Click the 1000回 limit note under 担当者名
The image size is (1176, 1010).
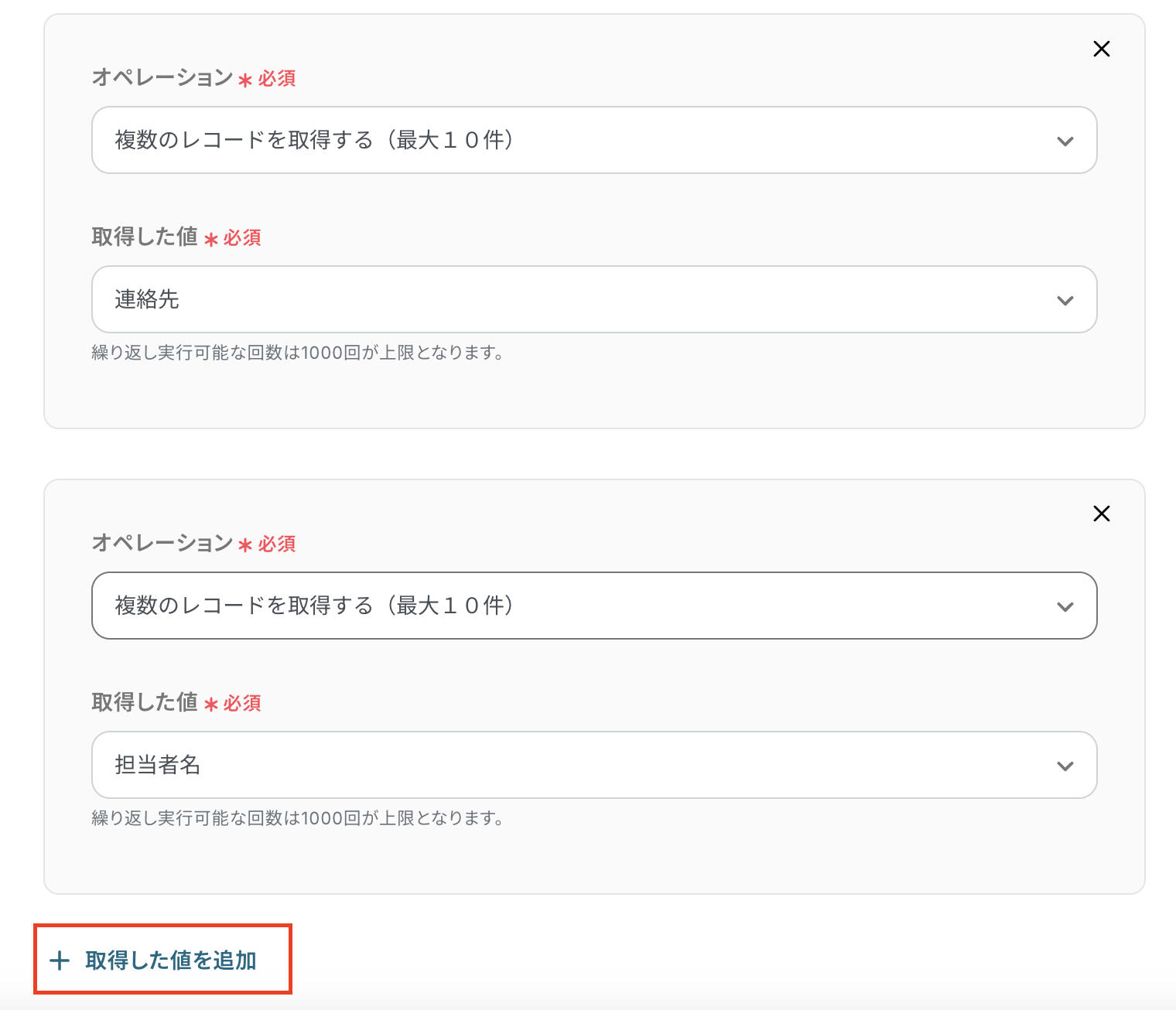[x=298, y=818]
